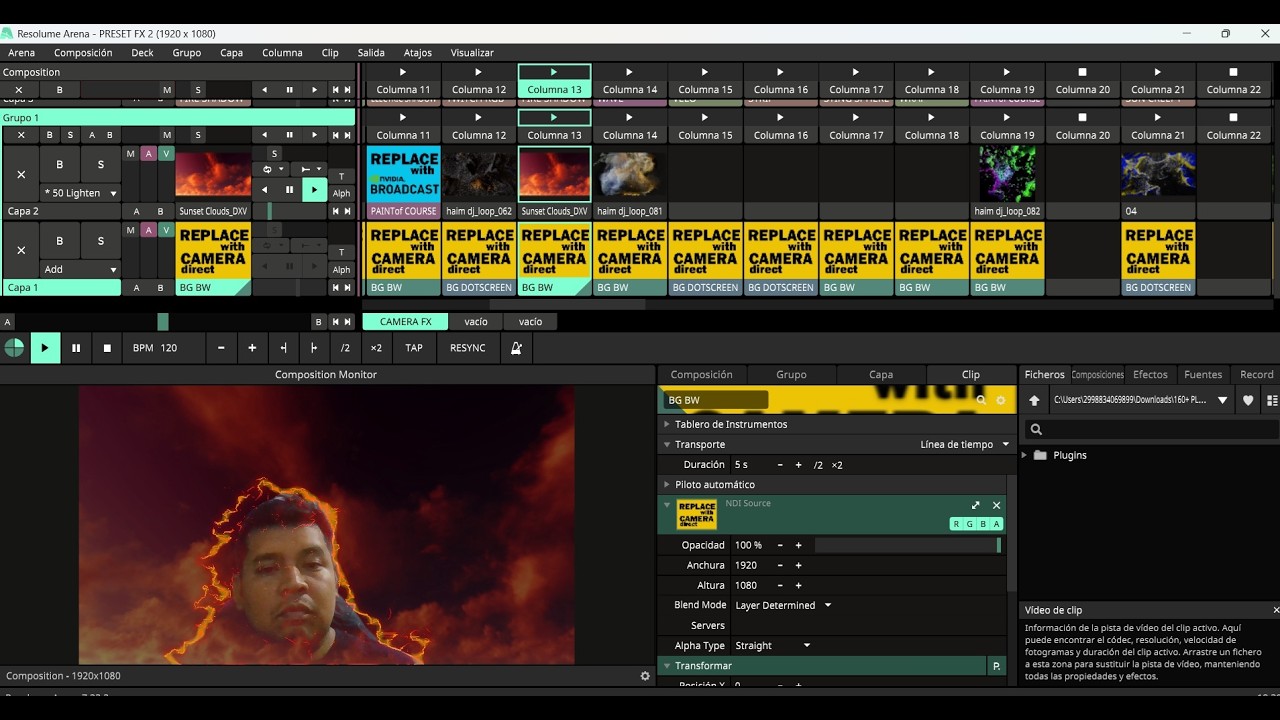
Task: Collapse the Transformar section
Action: pos(667,665)
